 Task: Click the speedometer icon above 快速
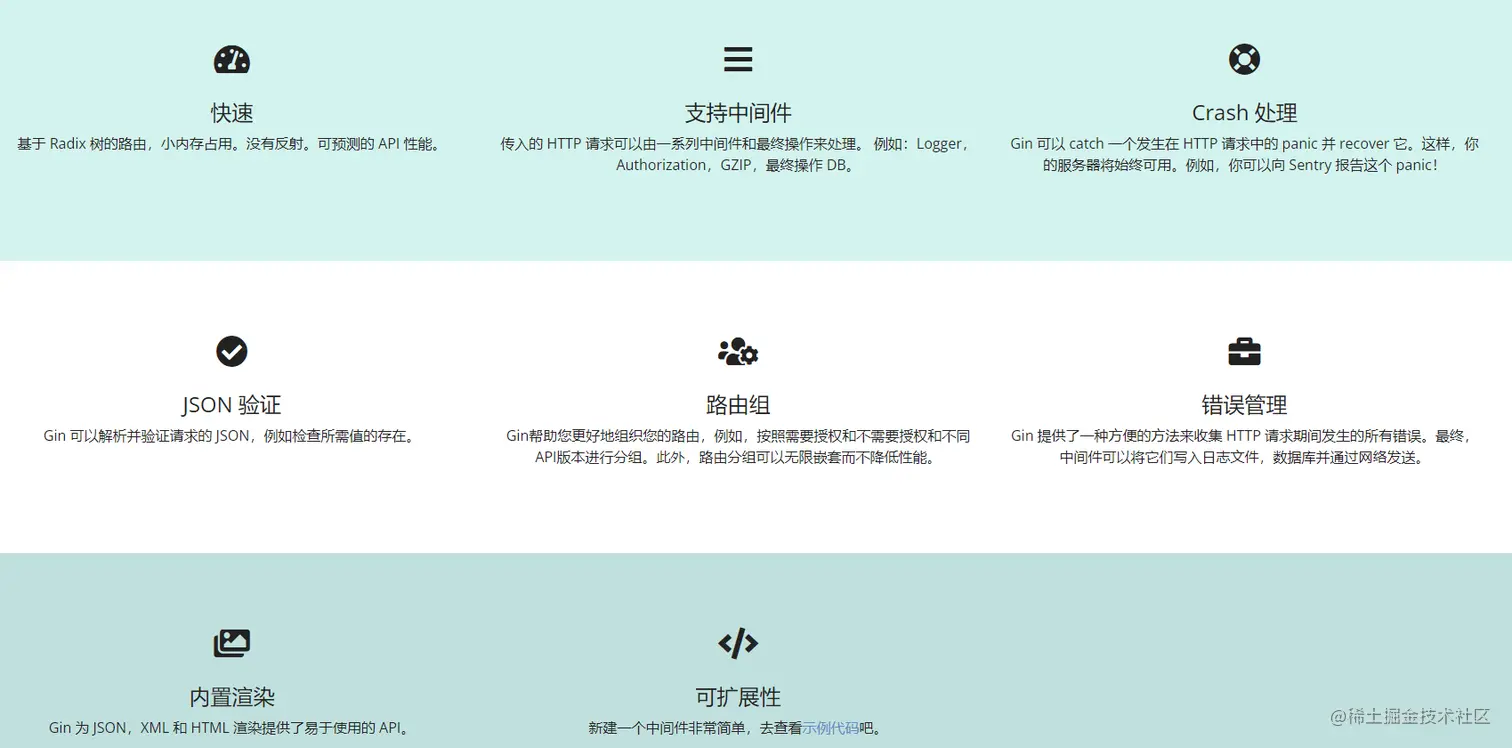232,60
